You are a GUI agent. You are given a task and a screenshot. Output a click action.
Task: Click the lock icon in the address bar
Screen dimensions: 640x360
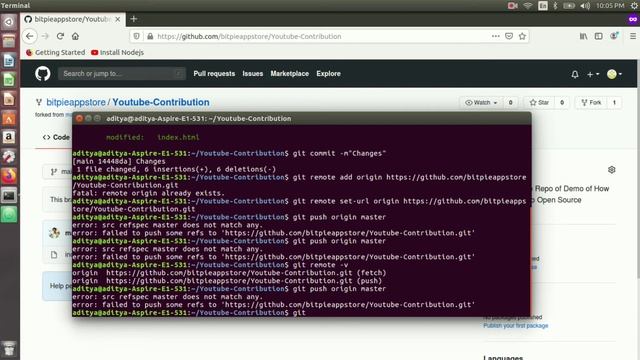click(150, 36)
